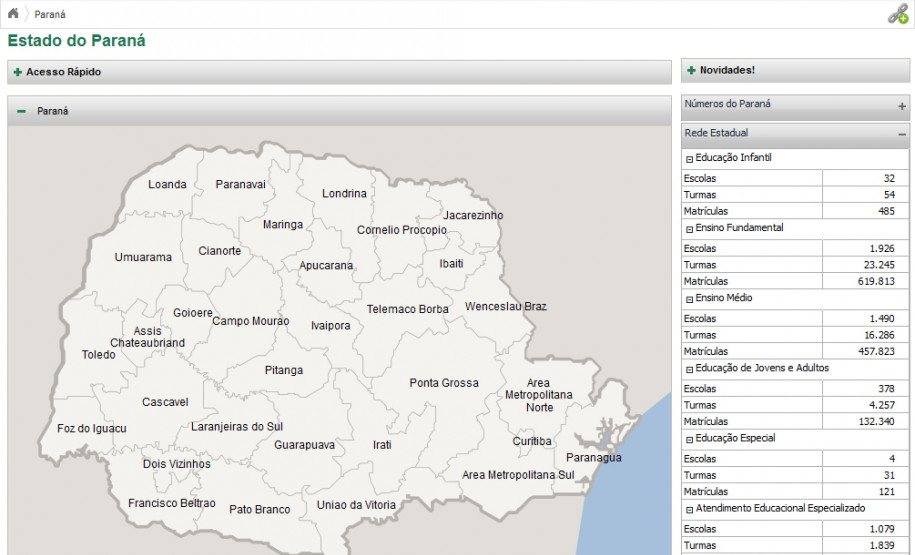Select Londrina region on the map
915x555 pixels.
pyautogui.click(x=344, y=193)
